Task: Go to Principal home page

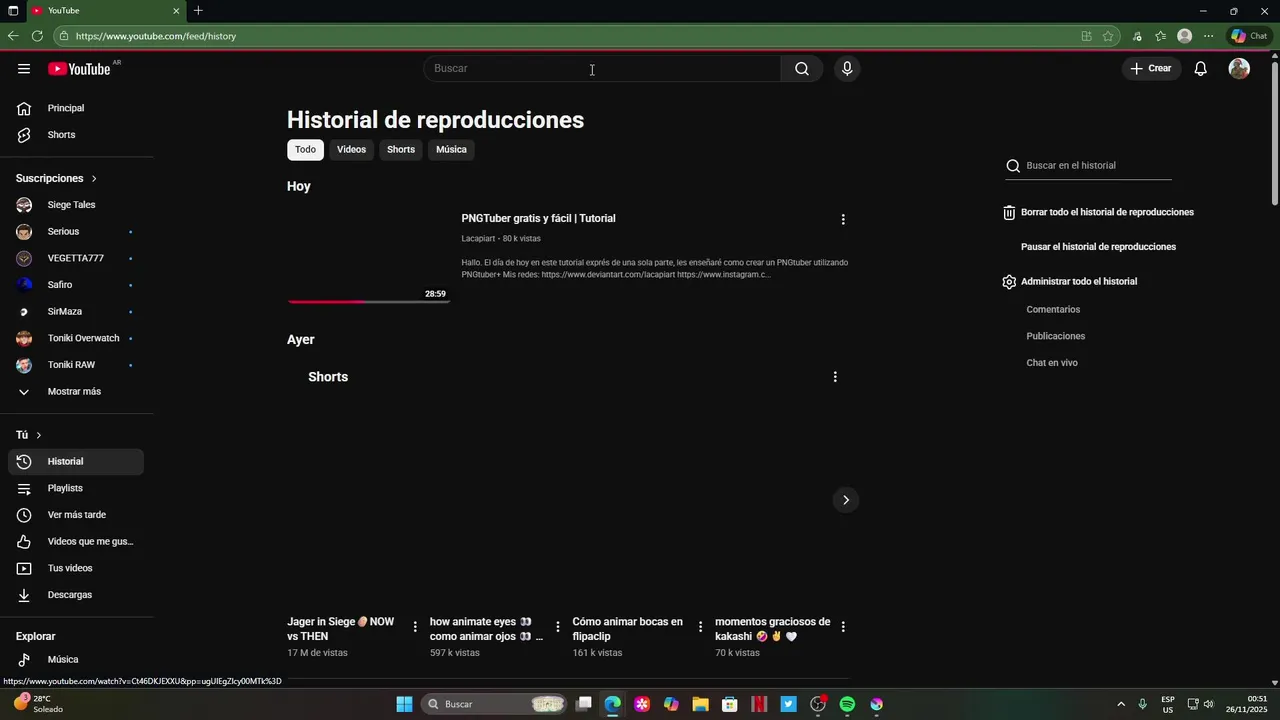Action: coord(76,108)
